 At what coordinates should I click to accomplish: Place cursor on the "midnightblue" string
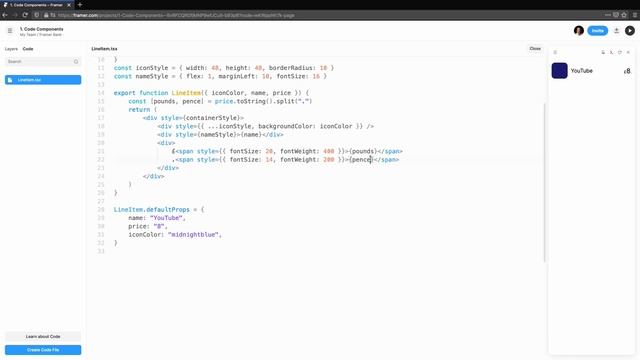pyautogui.click(x=193, y=235)
